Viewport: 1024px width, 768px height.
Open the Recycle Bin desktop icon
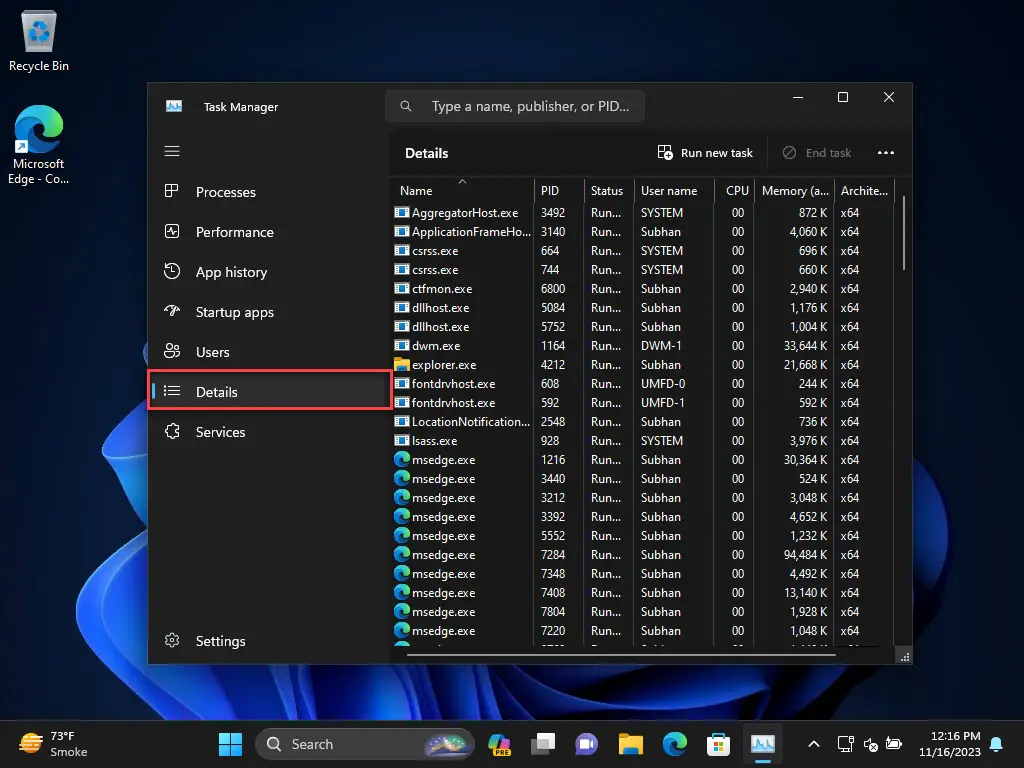(39, 40)
